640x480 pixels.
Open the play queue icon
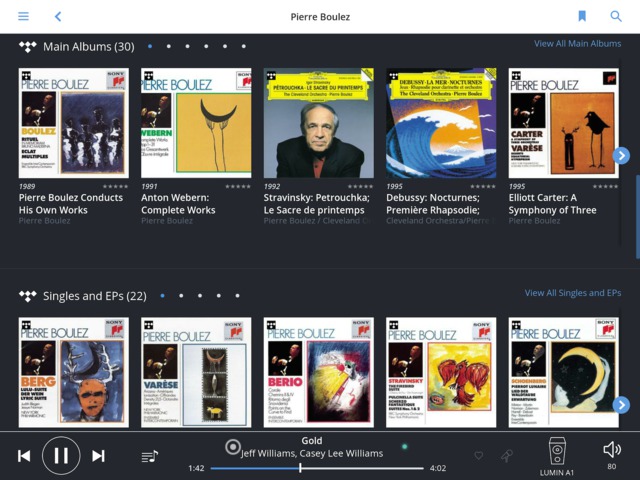point(149,456)
